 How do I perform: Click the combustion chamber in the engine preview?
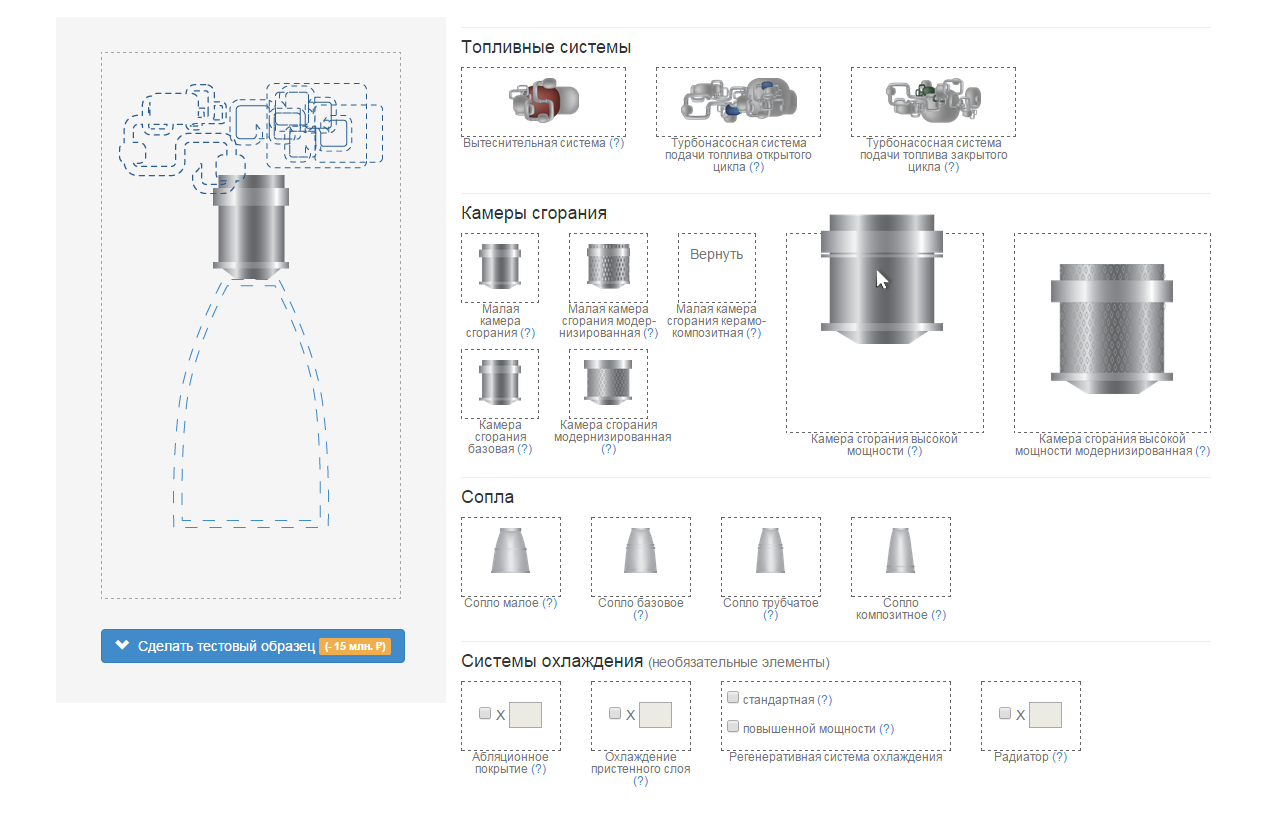(251, 227)
